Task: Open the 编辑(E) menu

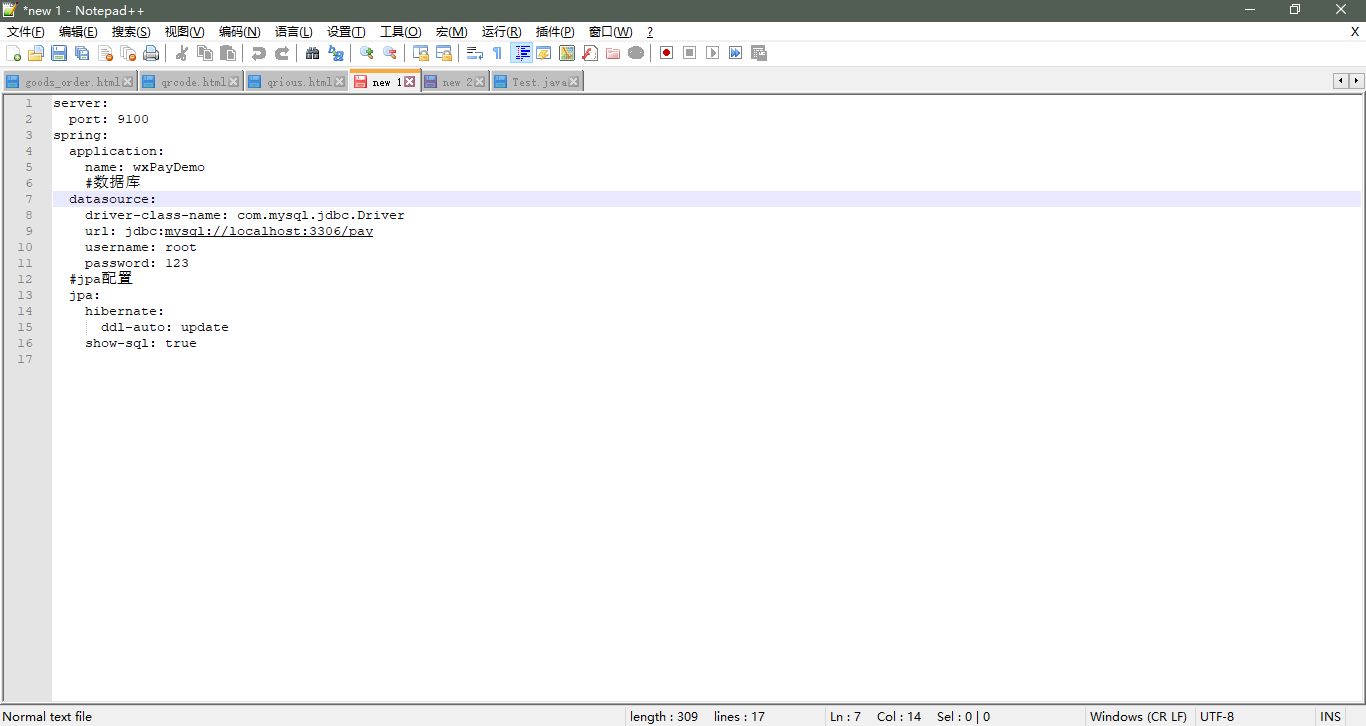Action: [78, 32]
